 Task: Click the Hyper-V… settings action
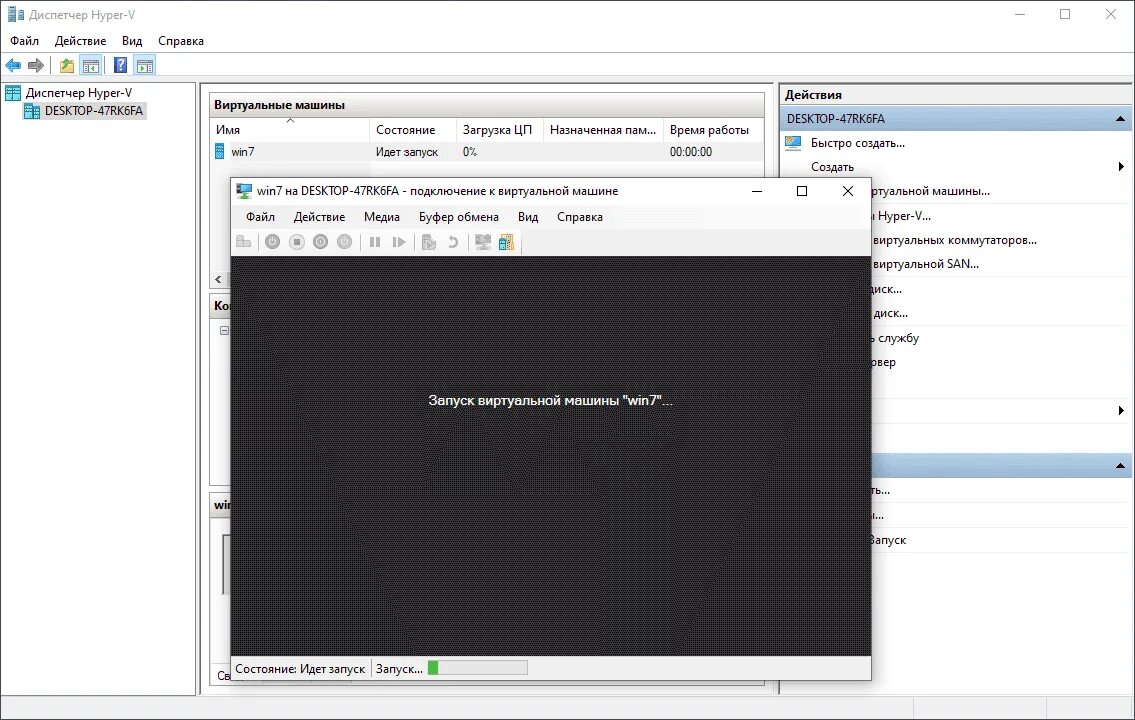coord(902,216)
